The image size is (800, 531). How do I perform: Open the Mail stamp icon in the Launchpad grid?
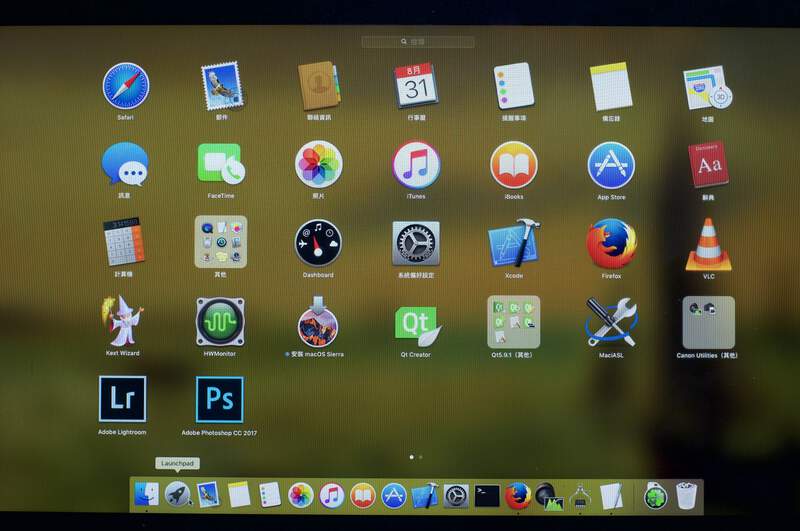(222, 86)
